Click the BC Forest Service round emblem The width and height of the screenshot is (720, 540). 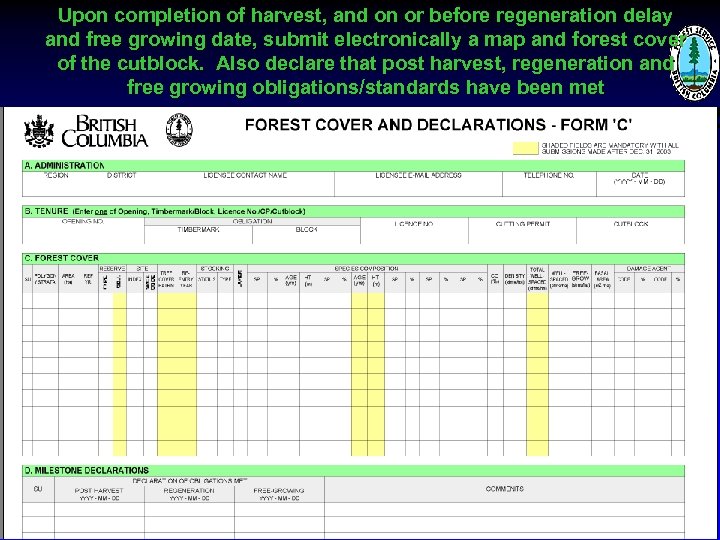pos(694,63)
